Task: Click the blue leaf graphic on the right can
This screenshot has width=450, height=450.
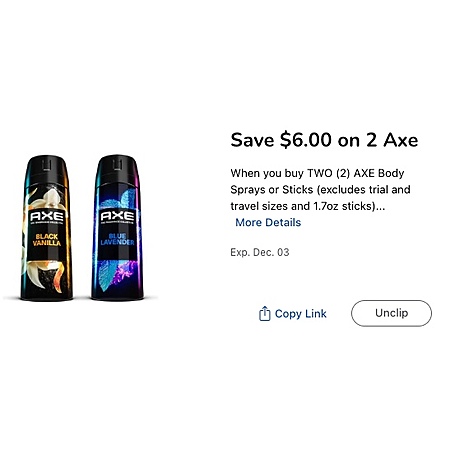Action: click(124, 199)
